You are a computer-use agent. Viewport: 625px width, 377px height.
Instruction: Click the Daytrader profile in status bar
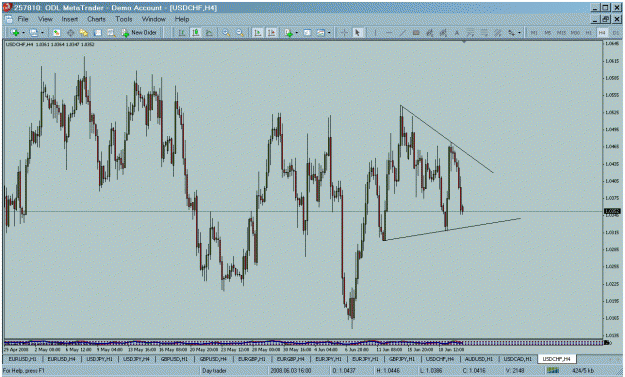point(214,371)
